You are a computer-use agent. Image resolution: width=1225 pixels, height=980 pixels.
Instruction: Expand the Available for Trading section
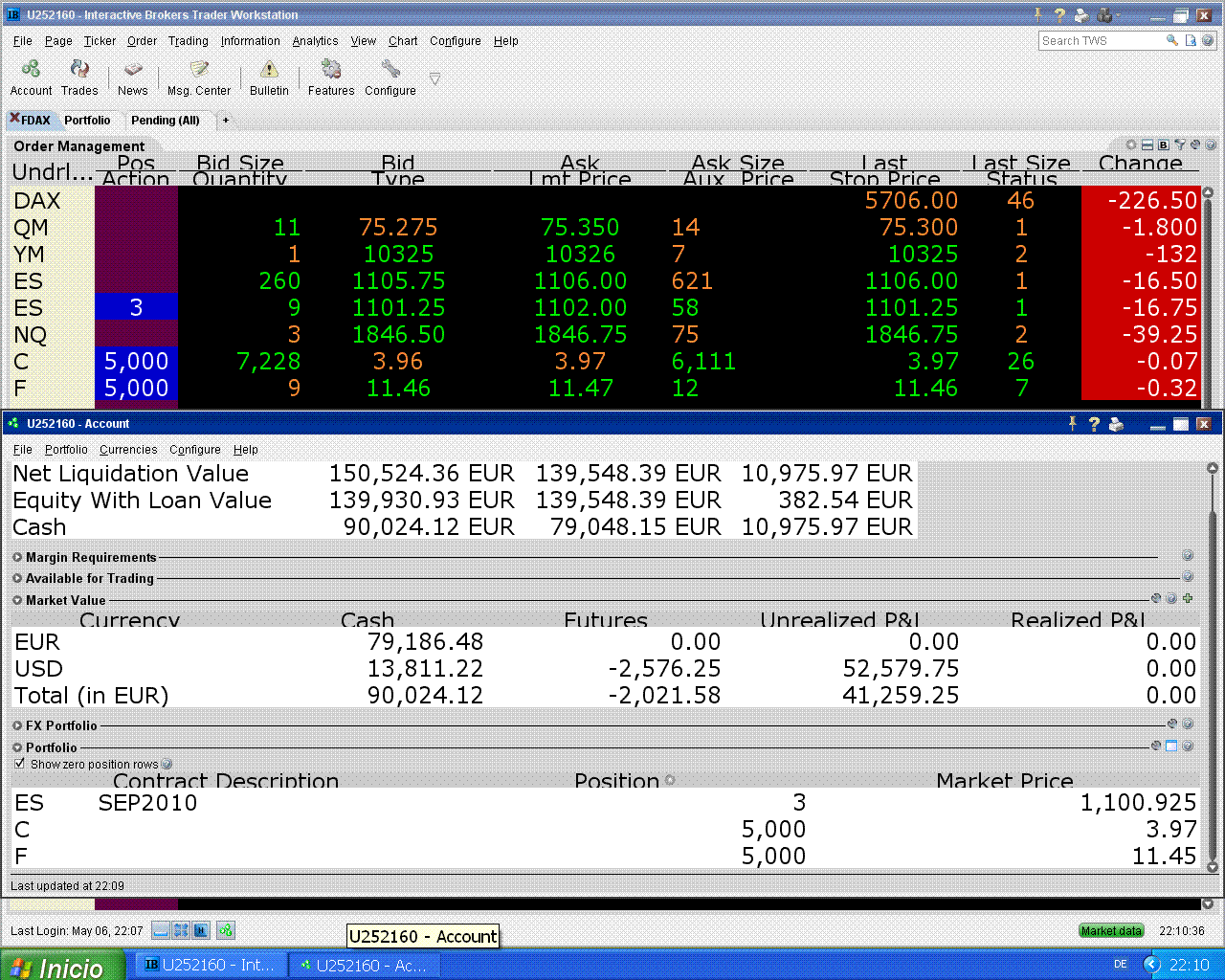17,578
